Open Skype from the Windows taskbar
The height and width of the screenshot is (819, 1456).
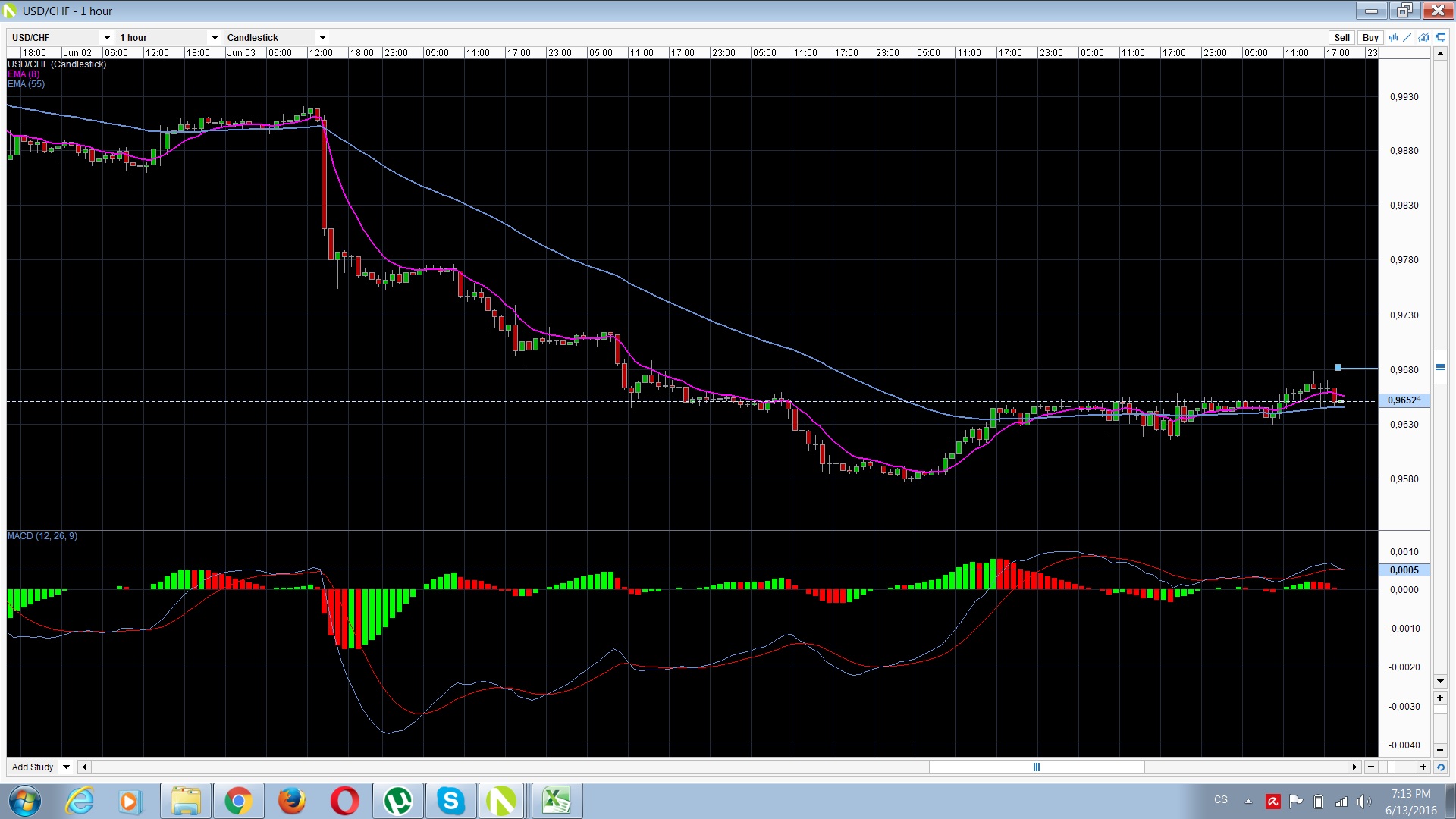click(450, 801)
